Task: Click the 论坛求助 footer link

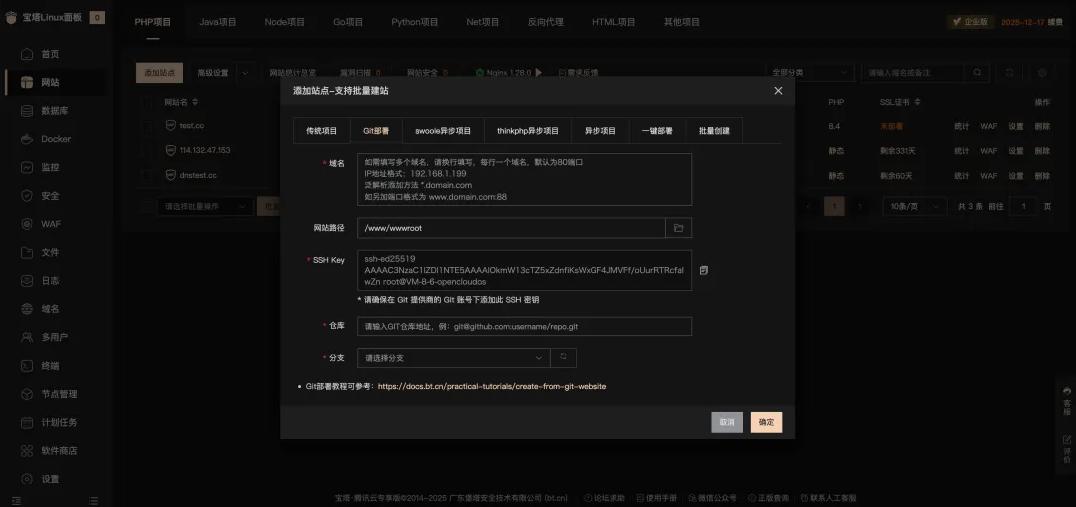Action: [x=604, y=498]
